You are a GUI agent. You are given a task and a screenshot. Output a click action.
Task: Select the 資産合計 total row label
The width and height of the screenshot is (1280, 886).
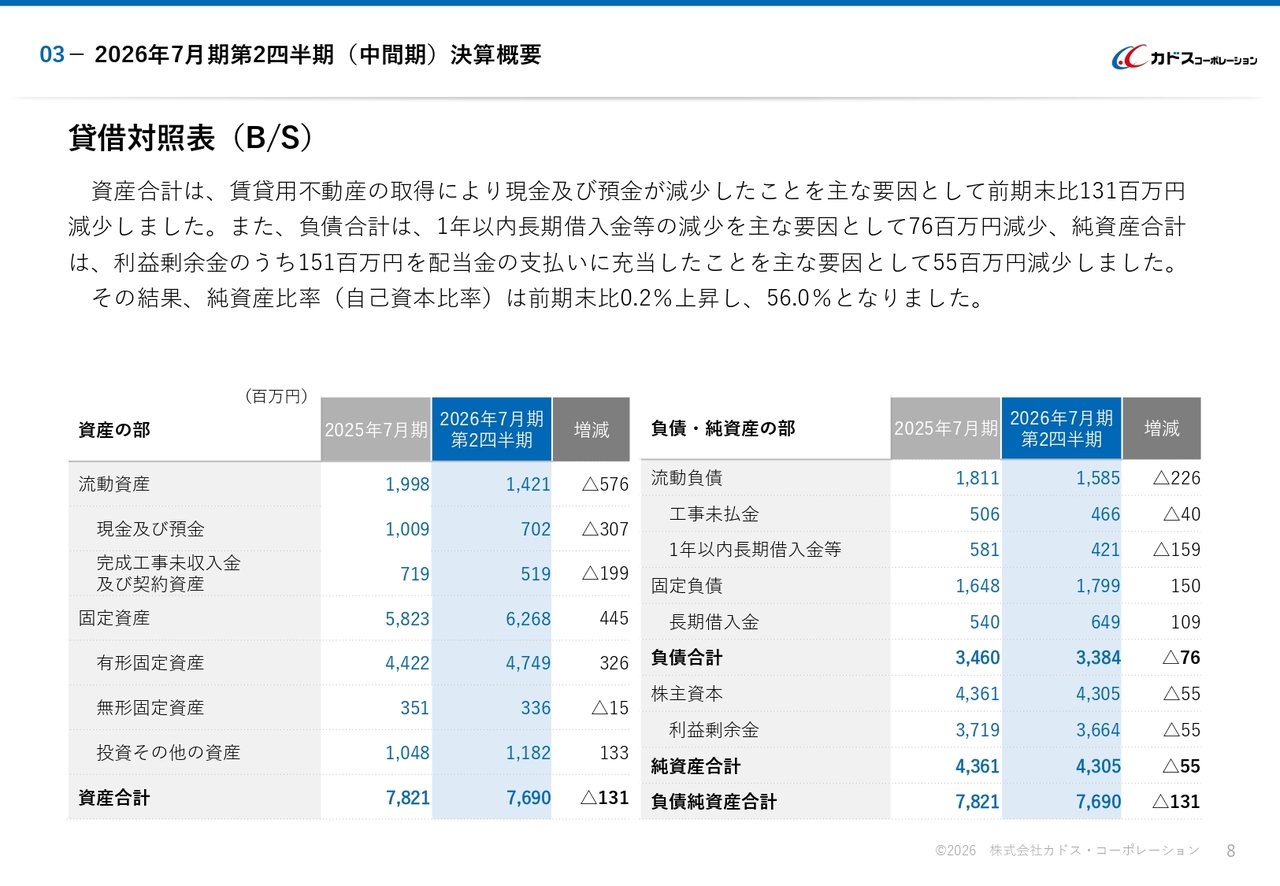114,798
